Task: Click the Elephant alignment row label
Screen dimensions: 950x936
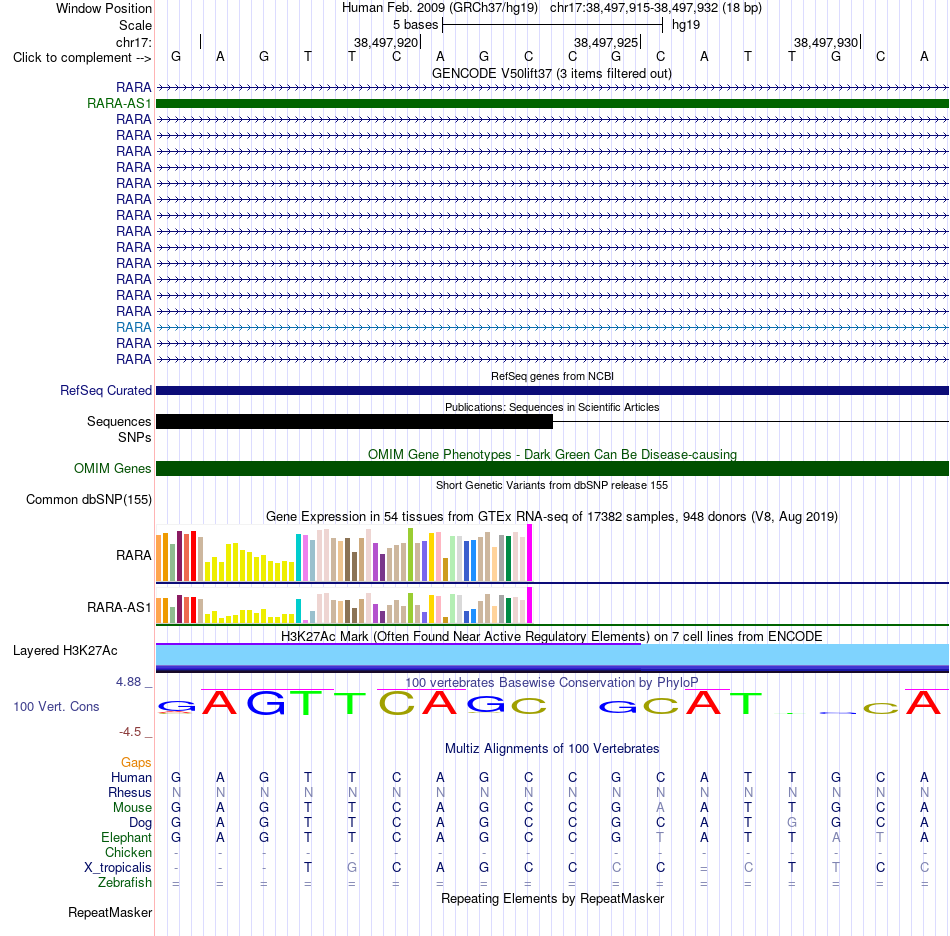Action: [x=126, y=838]
